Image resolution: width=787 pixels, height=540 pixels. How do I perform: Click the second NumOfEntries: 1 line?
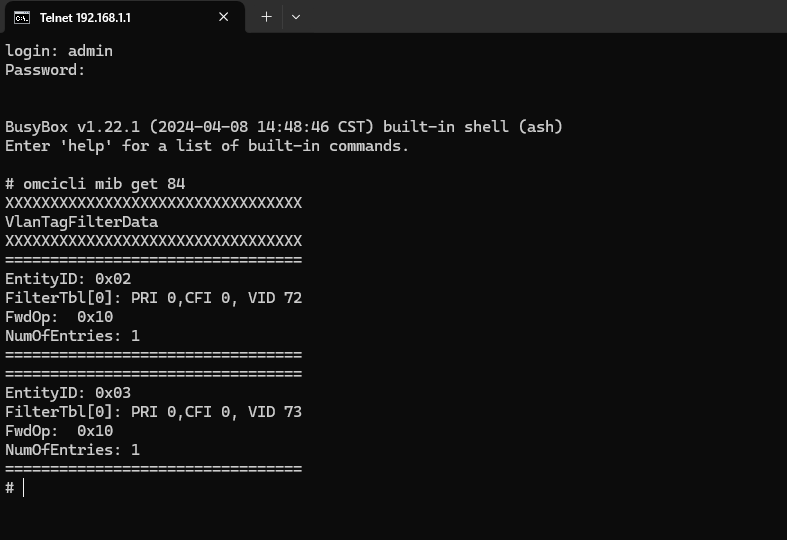point(72,450)
